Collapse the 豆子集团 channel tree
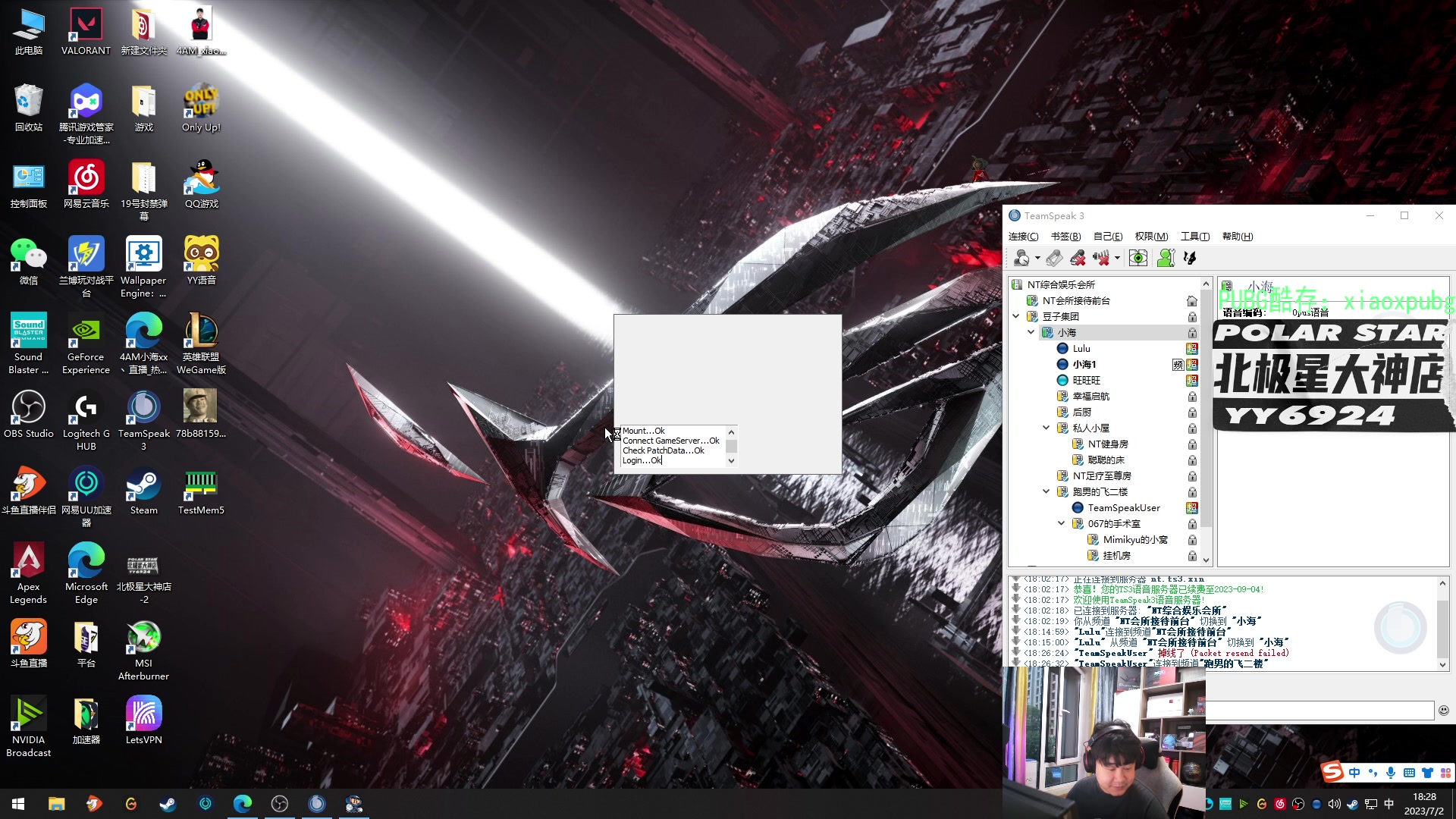This screenshot has width=1456, height=819. pyautogui.click(x=1016, y=316)
